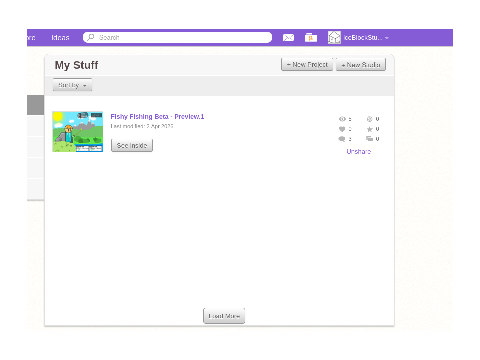Click the IceBlockStu profile avatar
This screenshot has height=360, width=480.
pyautogui.click(x=334, y=38)
